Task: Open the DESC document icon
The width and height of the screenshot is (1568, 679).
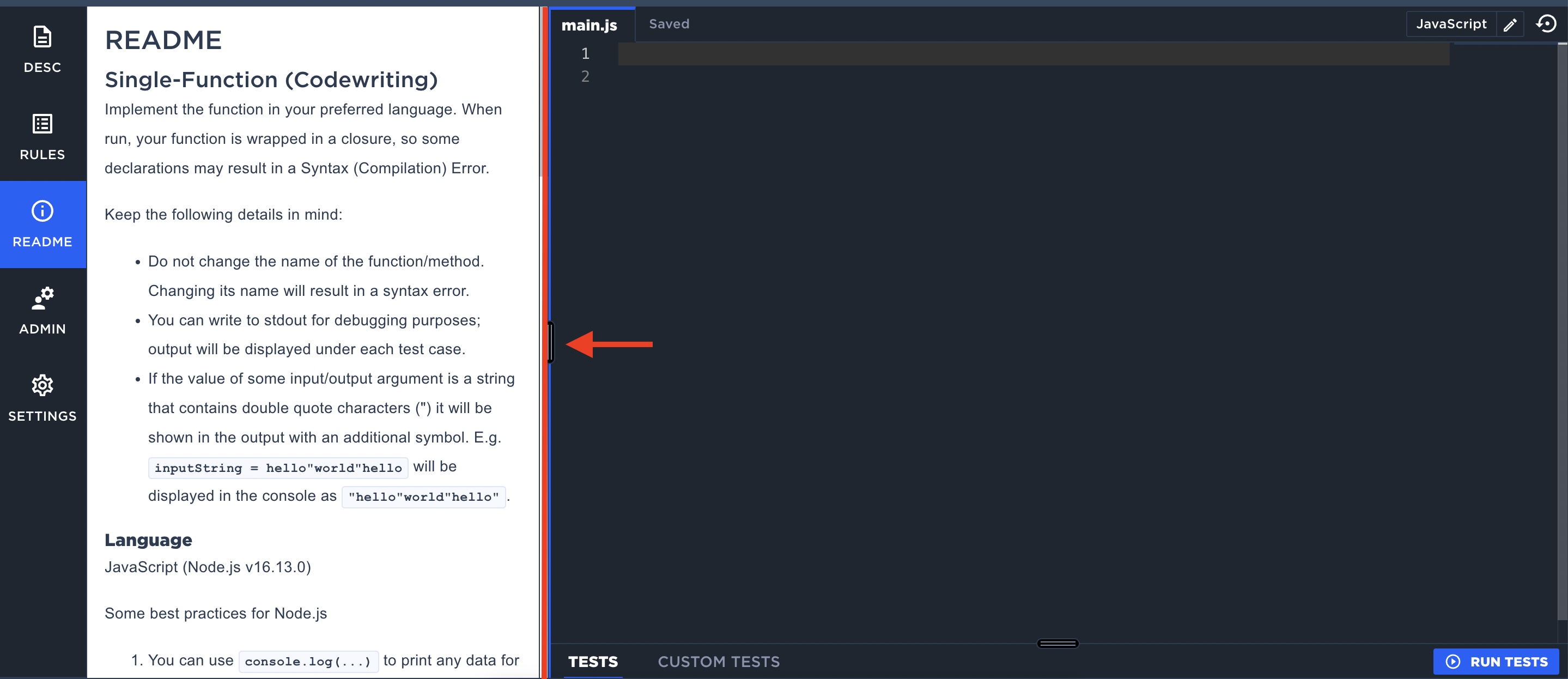Action: tap(42, 37)
